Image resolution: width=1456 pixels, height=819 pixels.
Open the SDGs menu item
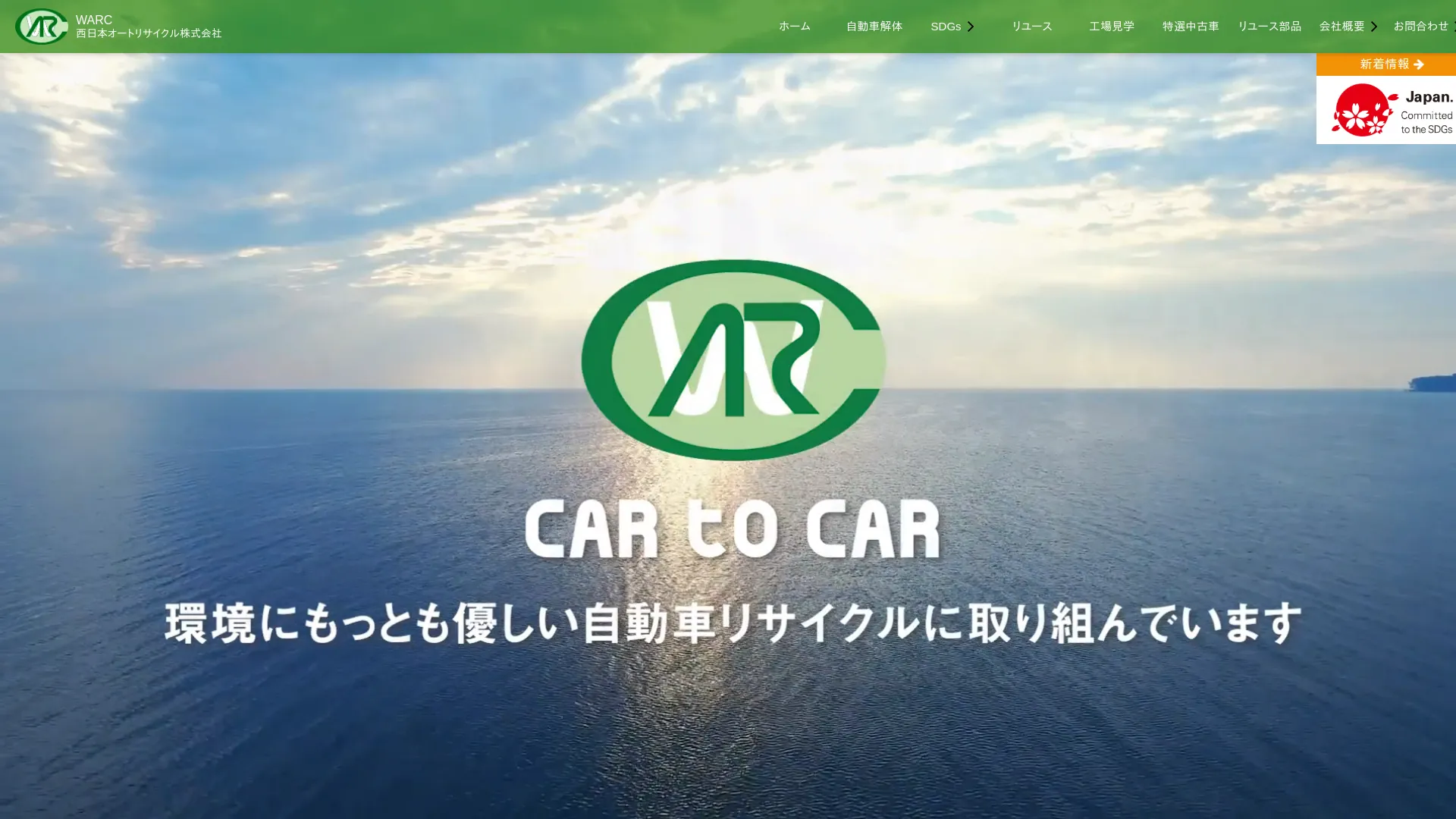(x=946, y=27)
